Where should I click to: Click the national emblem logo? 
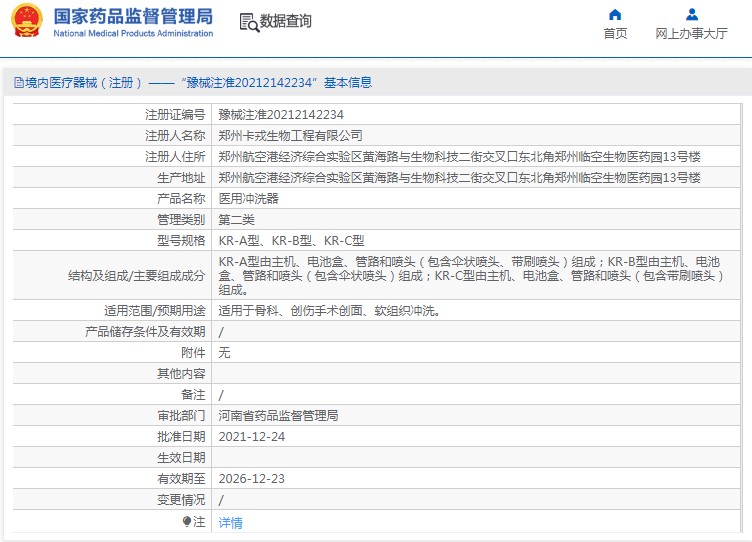pyautogui.click(x=27, y=21)
